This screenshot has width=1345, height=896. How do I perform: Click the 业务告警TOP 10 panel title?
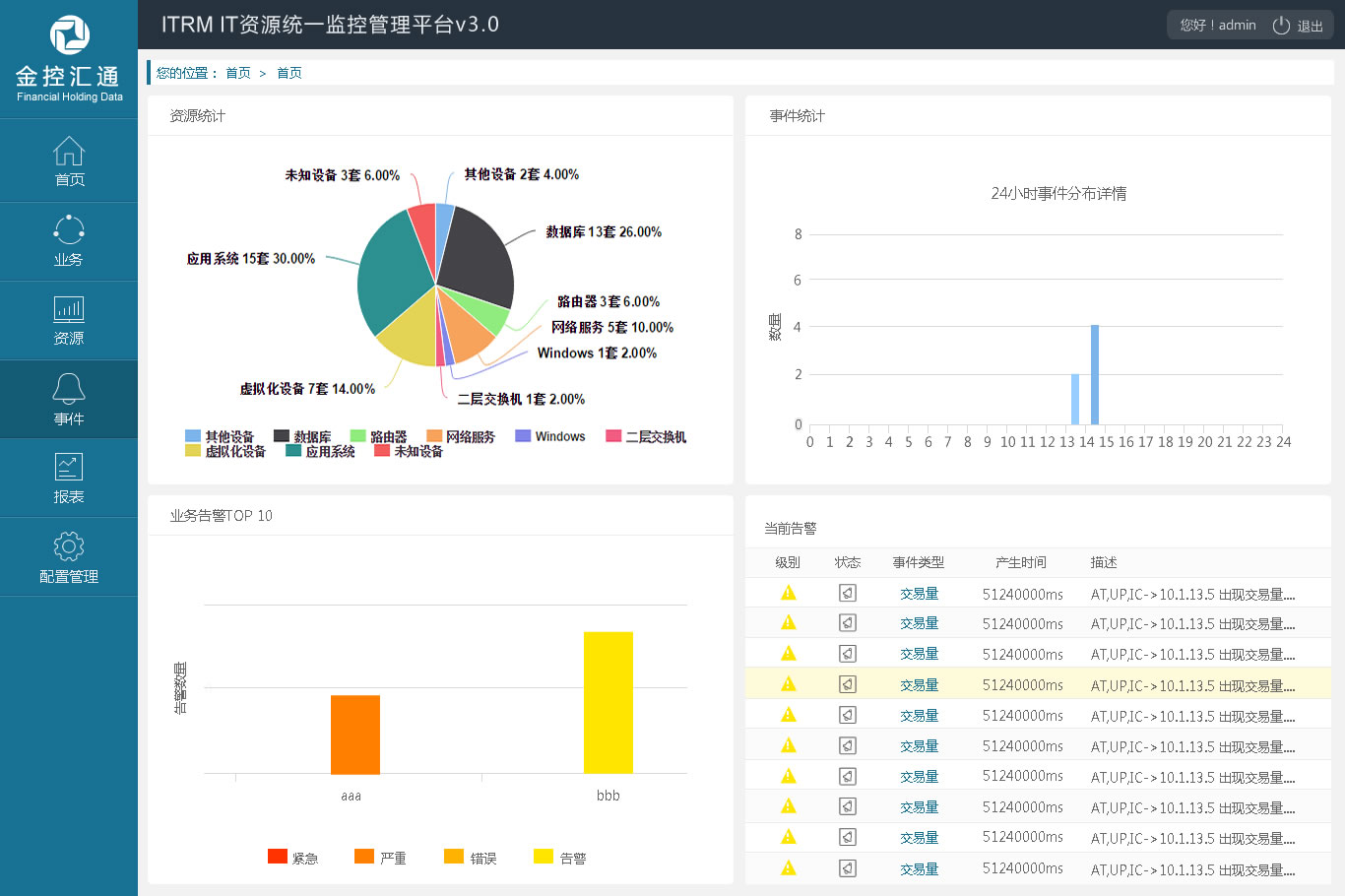pos(221,516)
